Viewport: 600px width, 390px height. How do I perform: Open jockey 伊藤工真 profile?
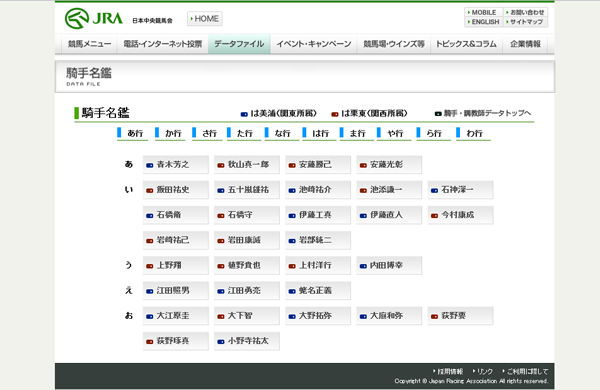tap(318, 215)
